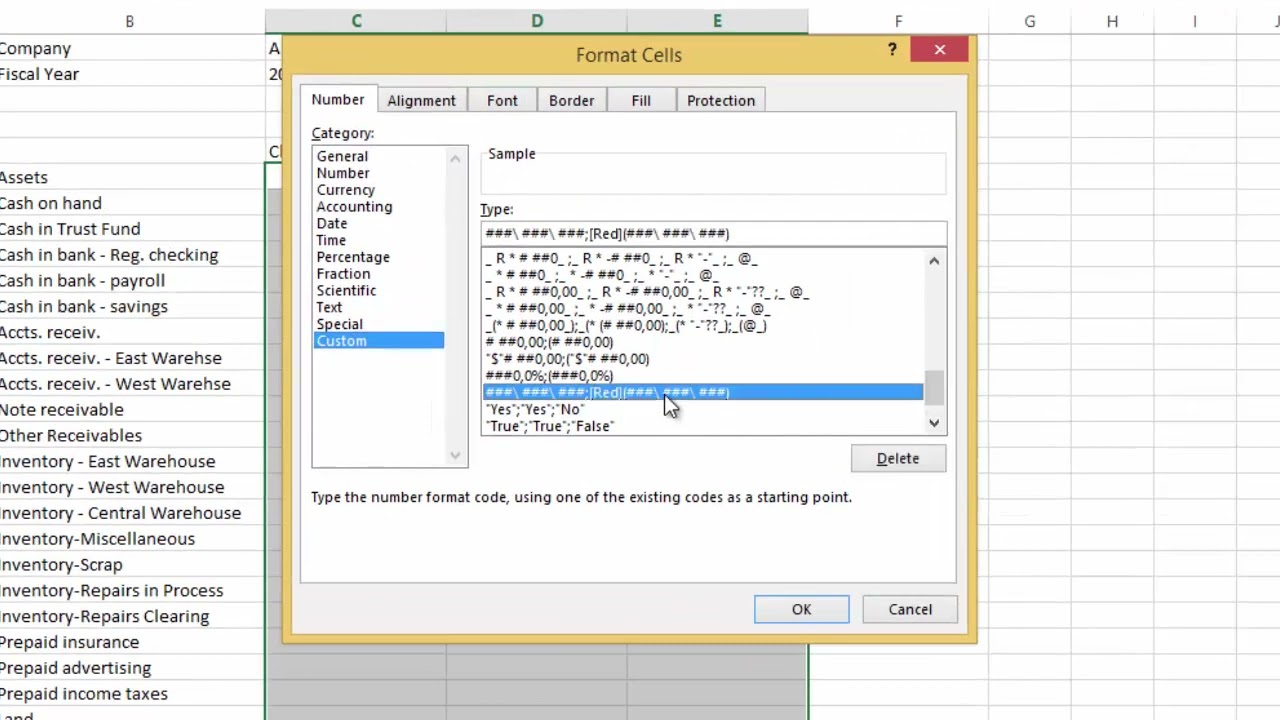Select the Fill tab
Image resolution: width=1280 pixels, height=720 pixels.
pyautogui.click(x=641, y=100)
